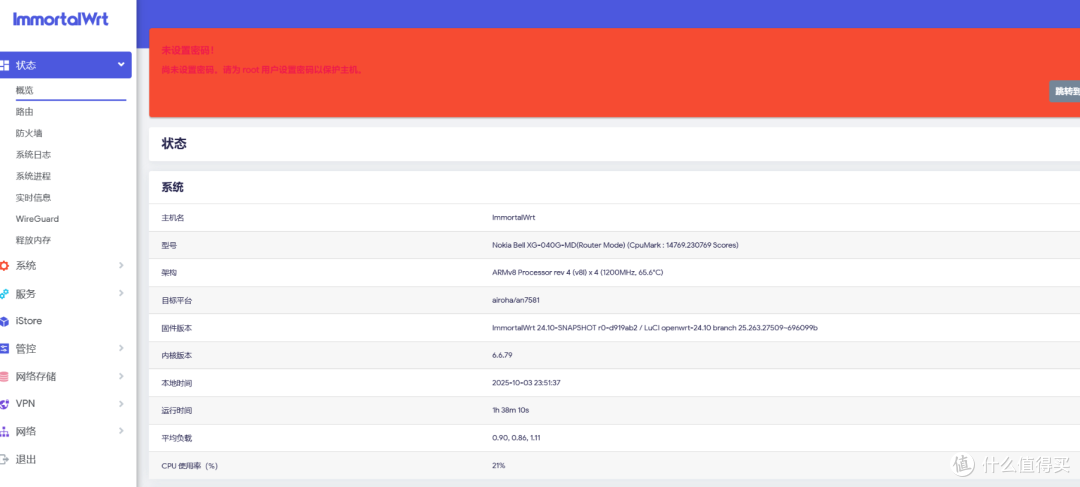Open the 路由 submenu item
The height and width of the screenshot is (487, 1080).
pos(25,112)
